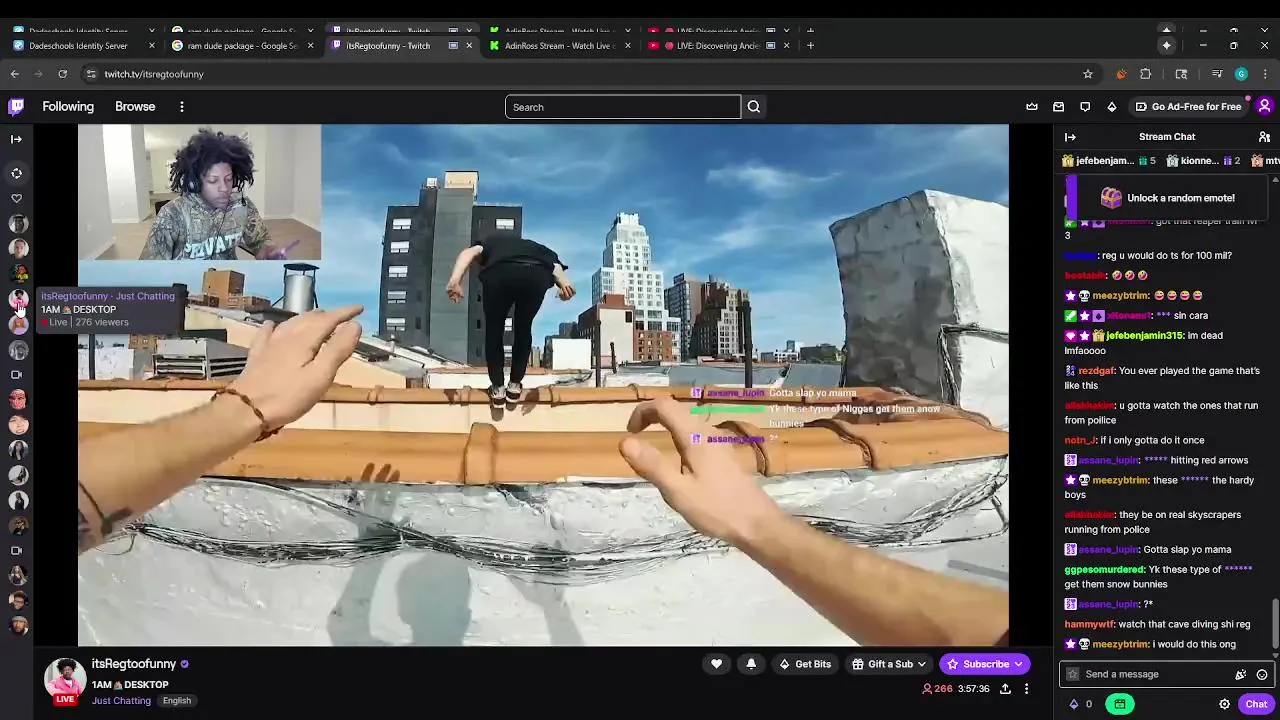This screenshot has width=1280, height=720.
Task: Click the green channel rewards button
Action: click(1119, 704)
